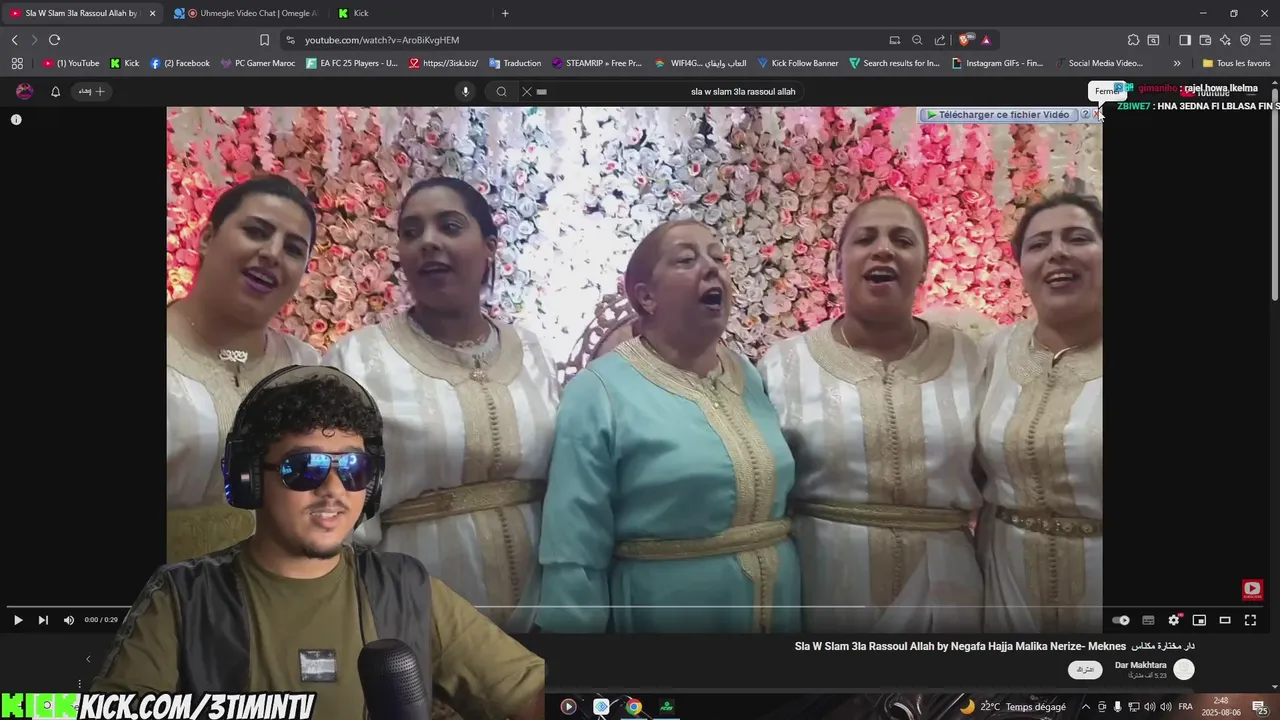Open Brave VPN shield icon
Screen dimensions: 1280x720
coord(1245,40)
